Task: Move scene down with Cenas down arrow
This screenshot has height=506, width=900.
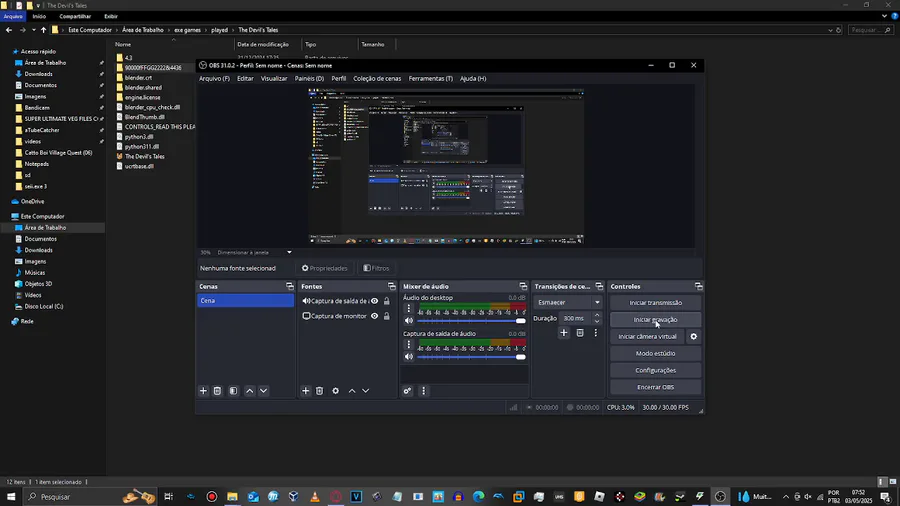Action: (x=263, y=391)
